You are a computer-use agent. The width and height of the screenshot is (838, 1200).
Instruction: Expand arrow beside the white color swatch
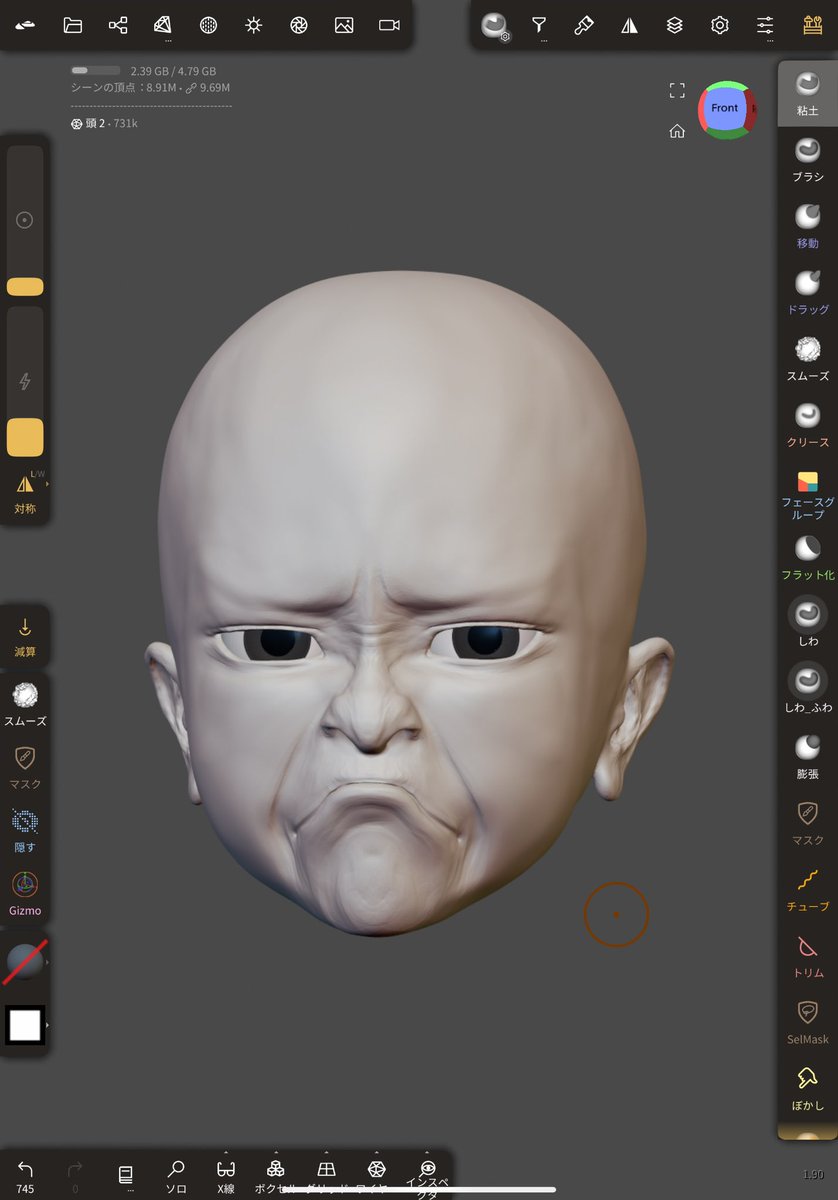click(x=47, y=1025)
